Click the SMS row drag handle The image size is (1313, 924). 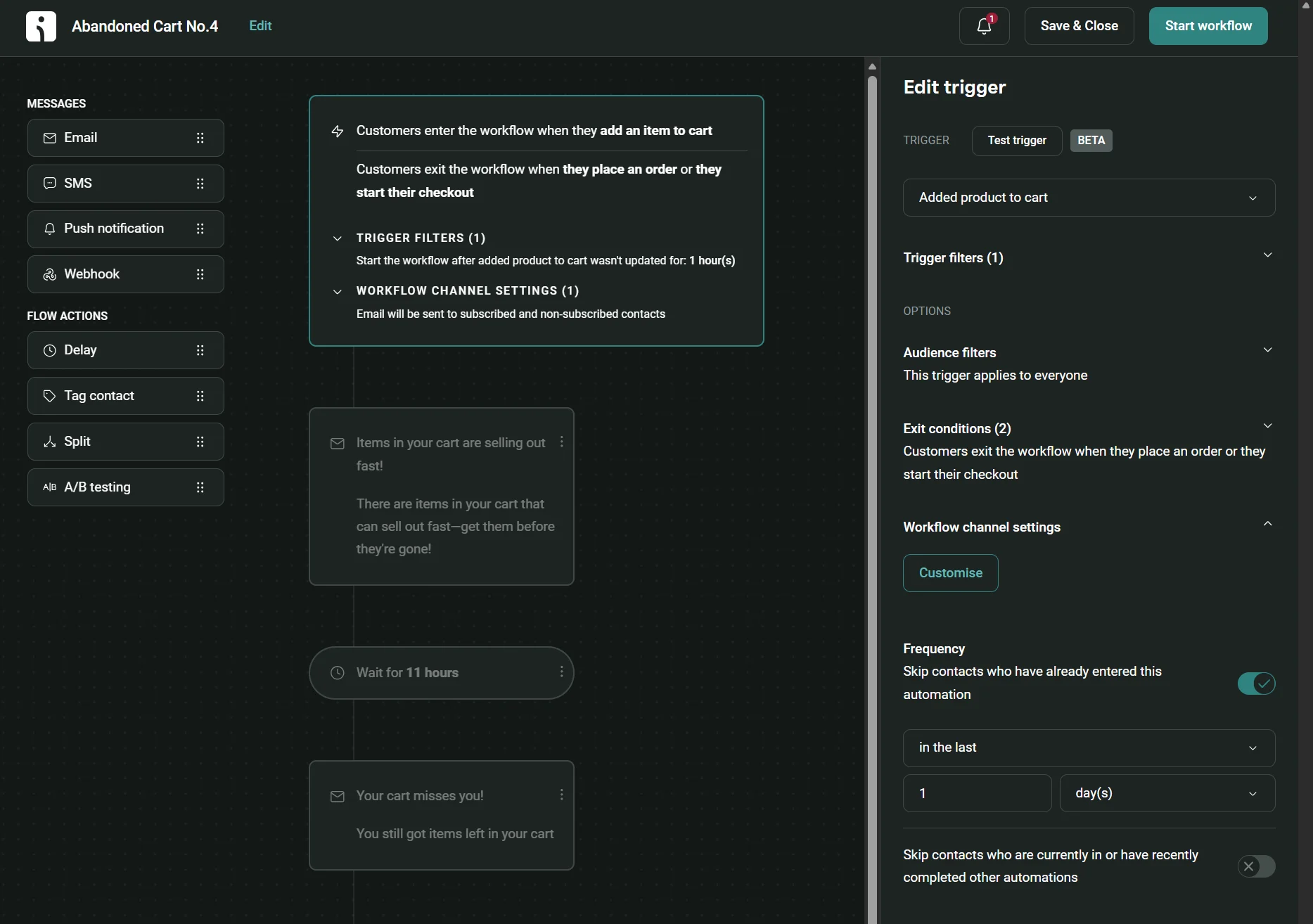point(200,184)
